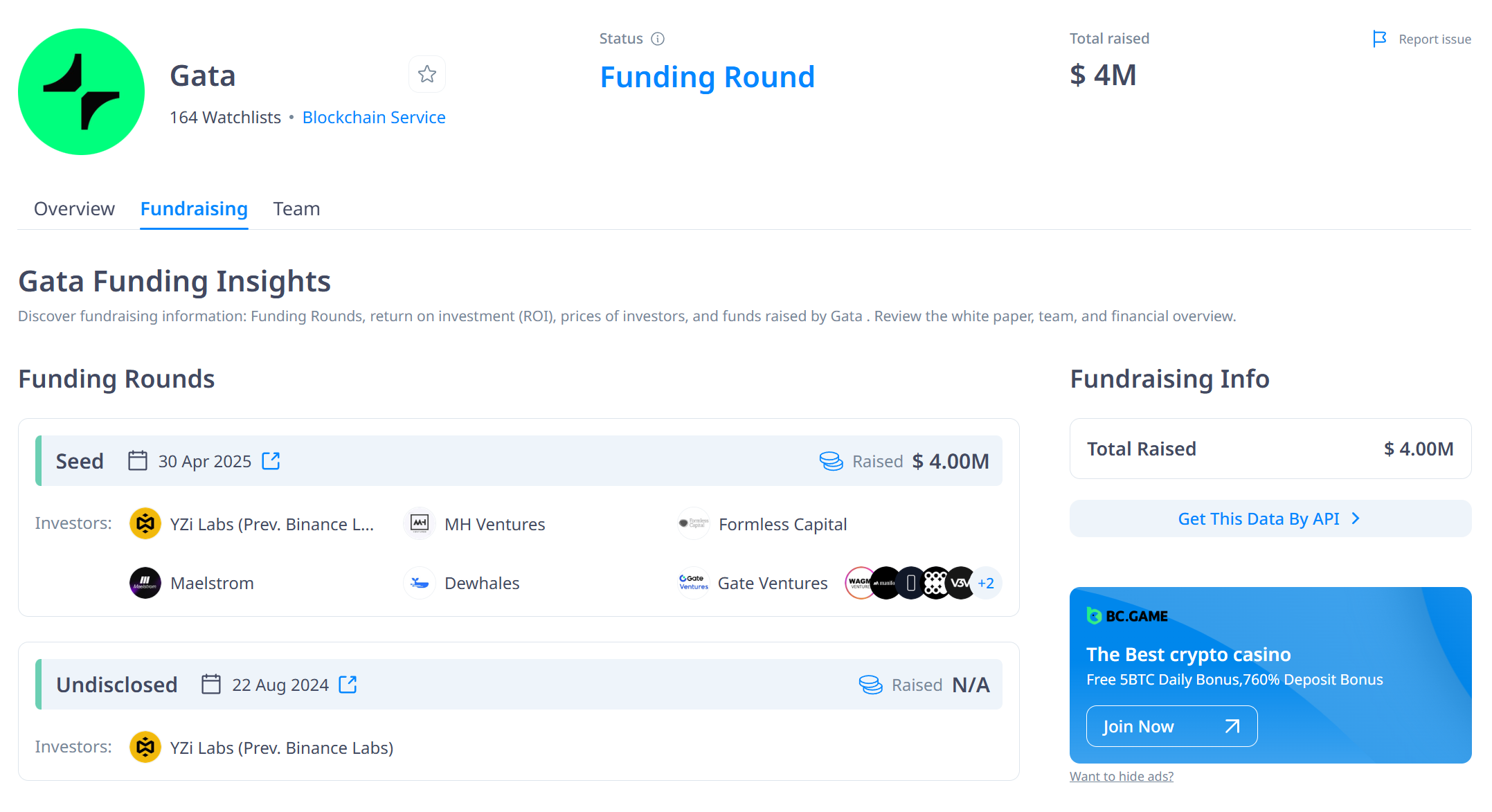Viewport: 1492px width, 812px height.
Task: Open the Fundraising tab
Action: (194, 209)
